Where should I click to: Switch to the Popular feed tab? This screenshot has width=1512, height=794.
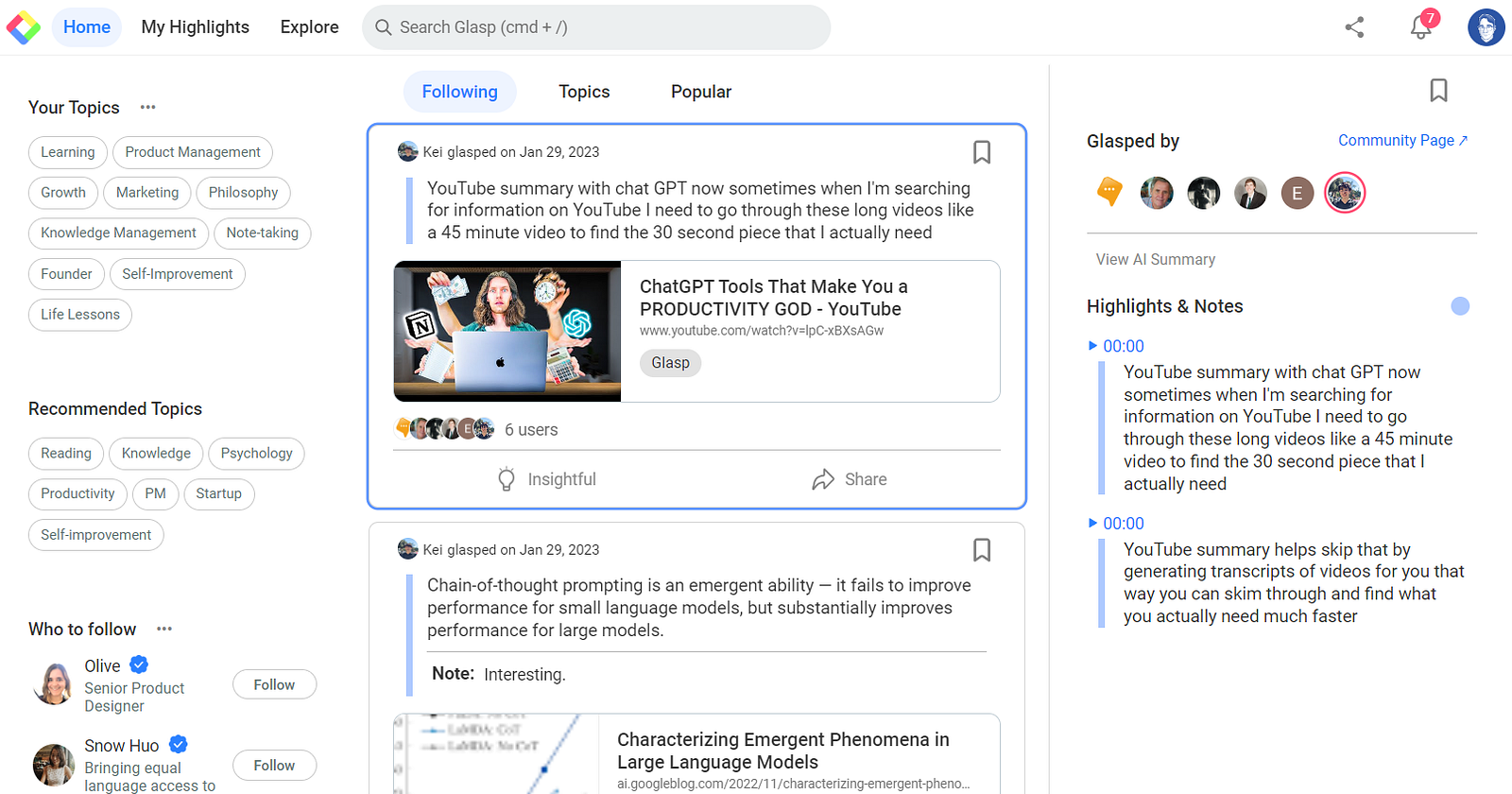pyautogui.click(x=701, y=92)
